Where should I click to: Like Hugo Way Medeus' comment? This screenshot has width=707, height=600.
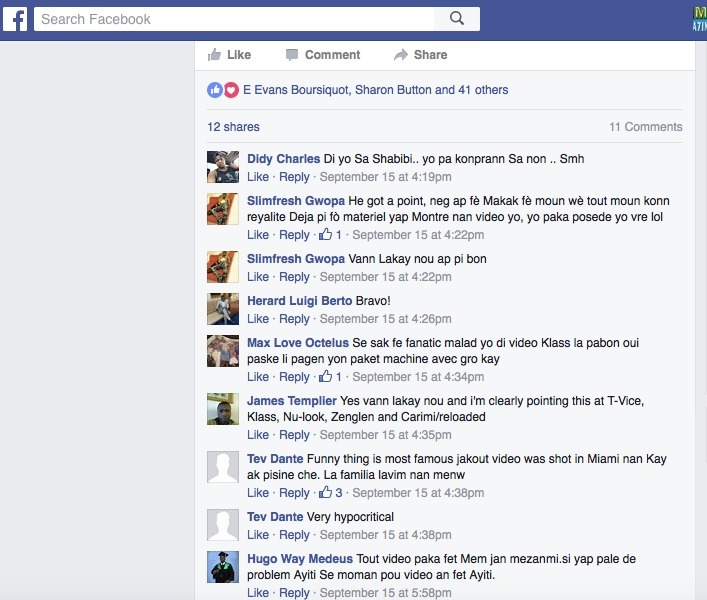pyautogui.click(x=258, y=593)
